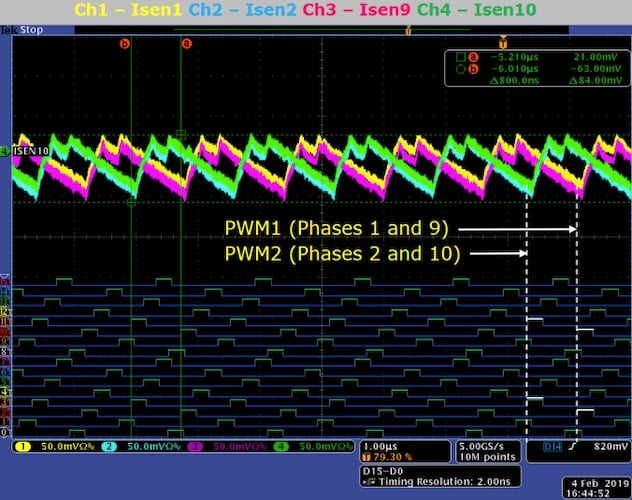Click the channel 4 green badge

tap(281, 446)
